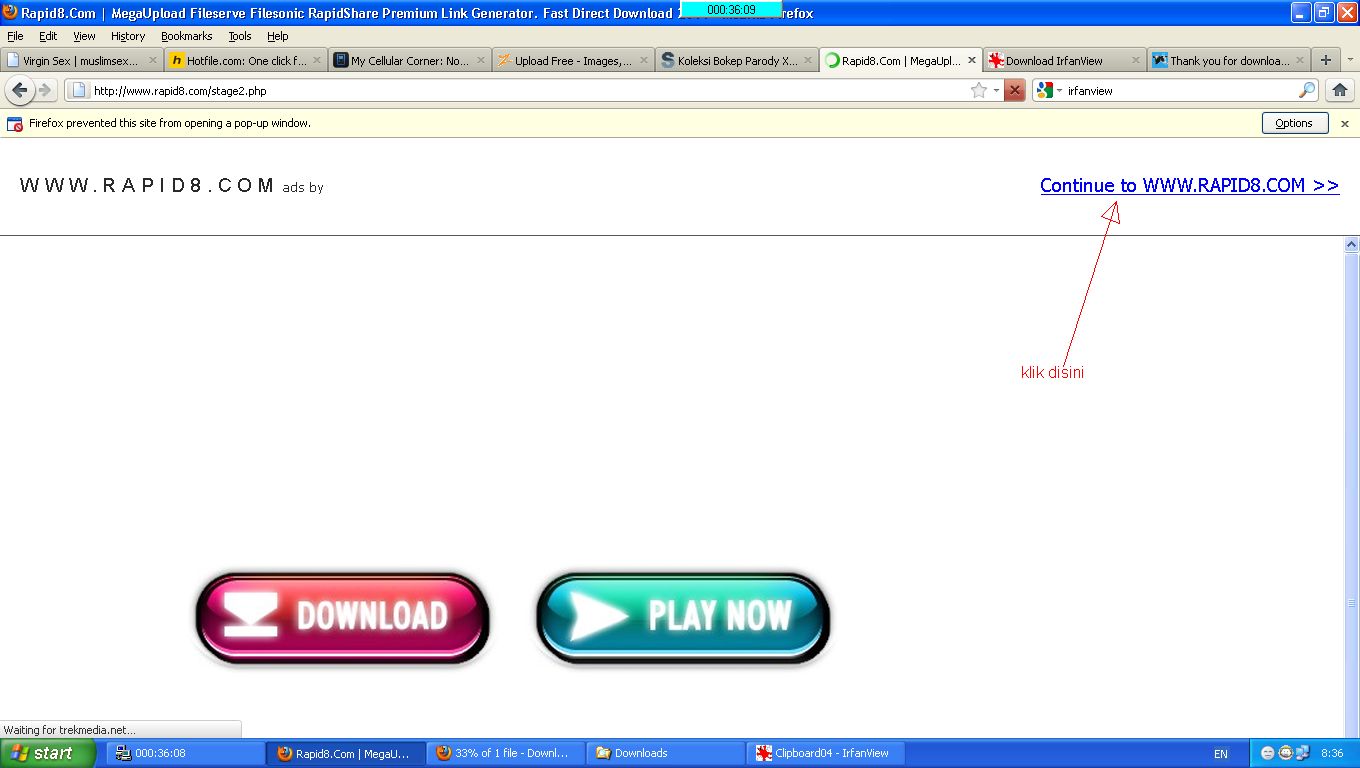Open the 00:36:08 timer taskbar item
The image size is (1360, 768).
click(x=185, y=753)
